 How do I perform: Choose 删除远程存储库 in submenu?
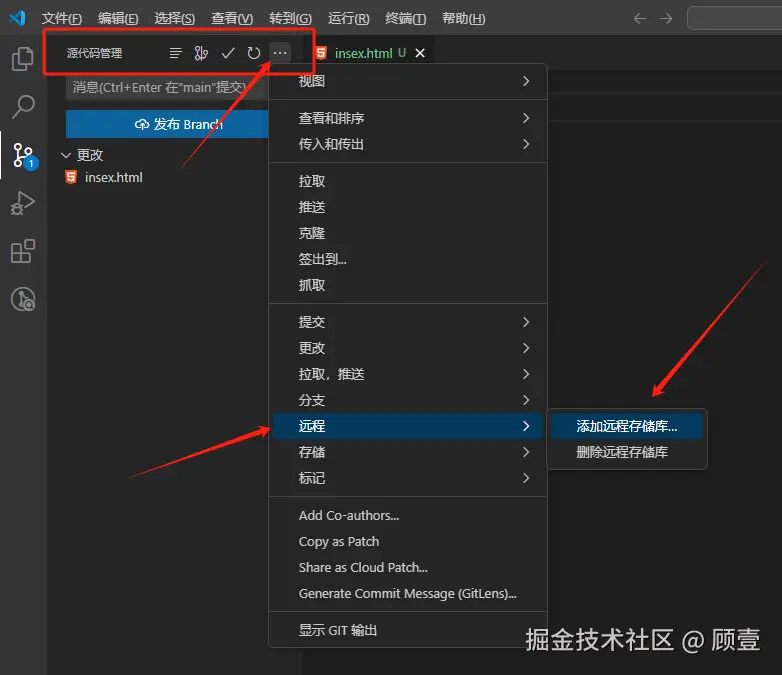[x=627, y=452]
